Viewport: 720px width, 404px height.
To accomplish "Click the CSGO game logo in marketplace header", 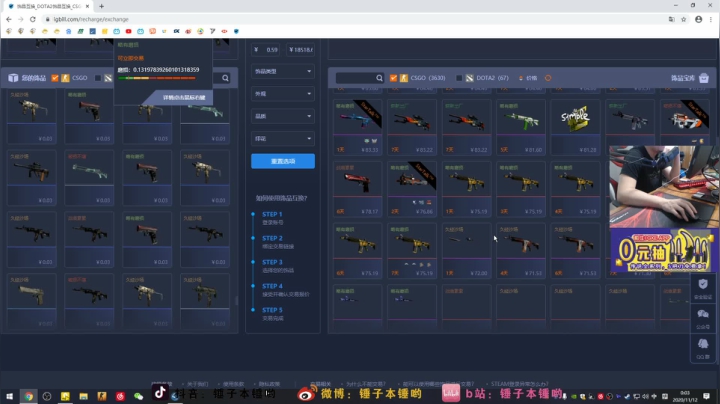I will 404,78.
